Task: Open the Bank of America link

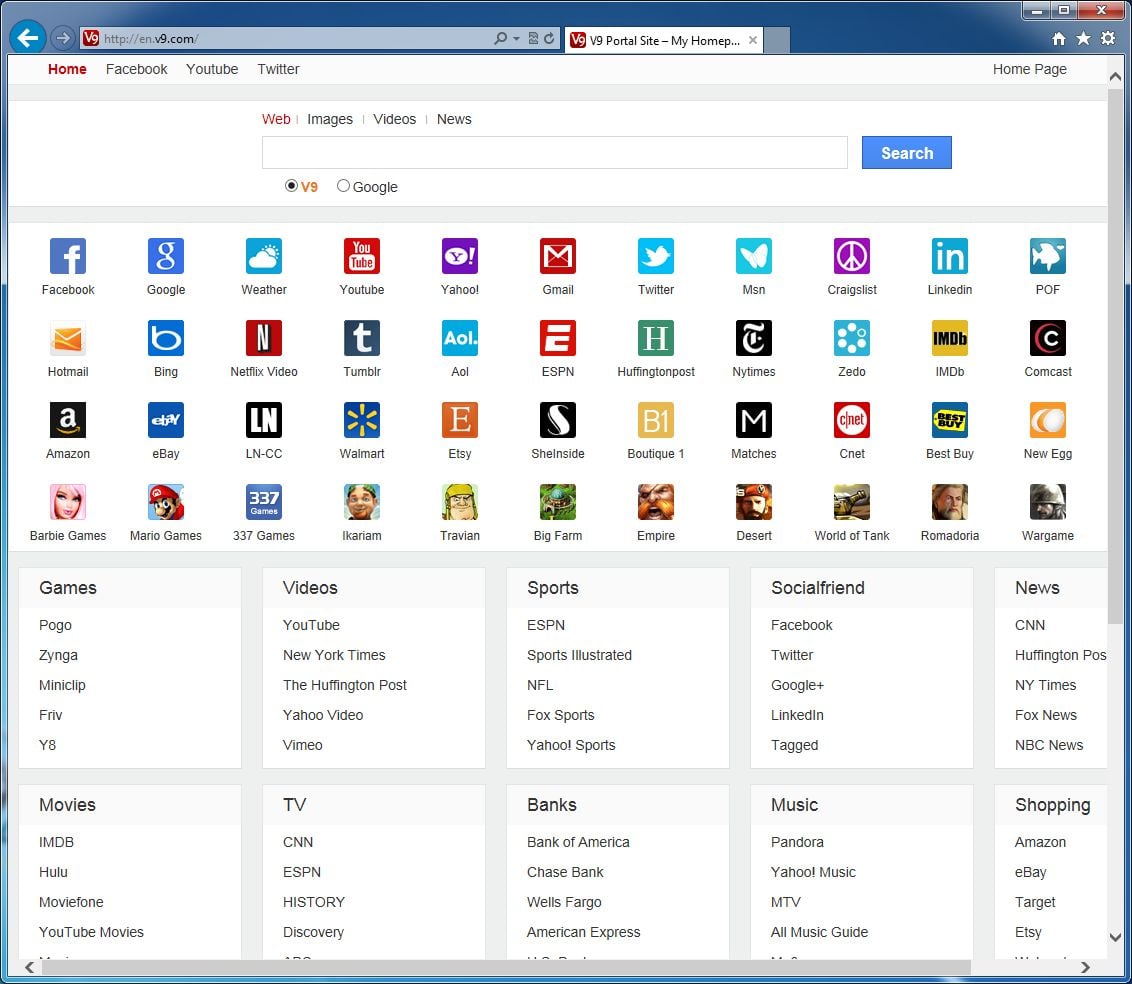Action: click(578, 842)
